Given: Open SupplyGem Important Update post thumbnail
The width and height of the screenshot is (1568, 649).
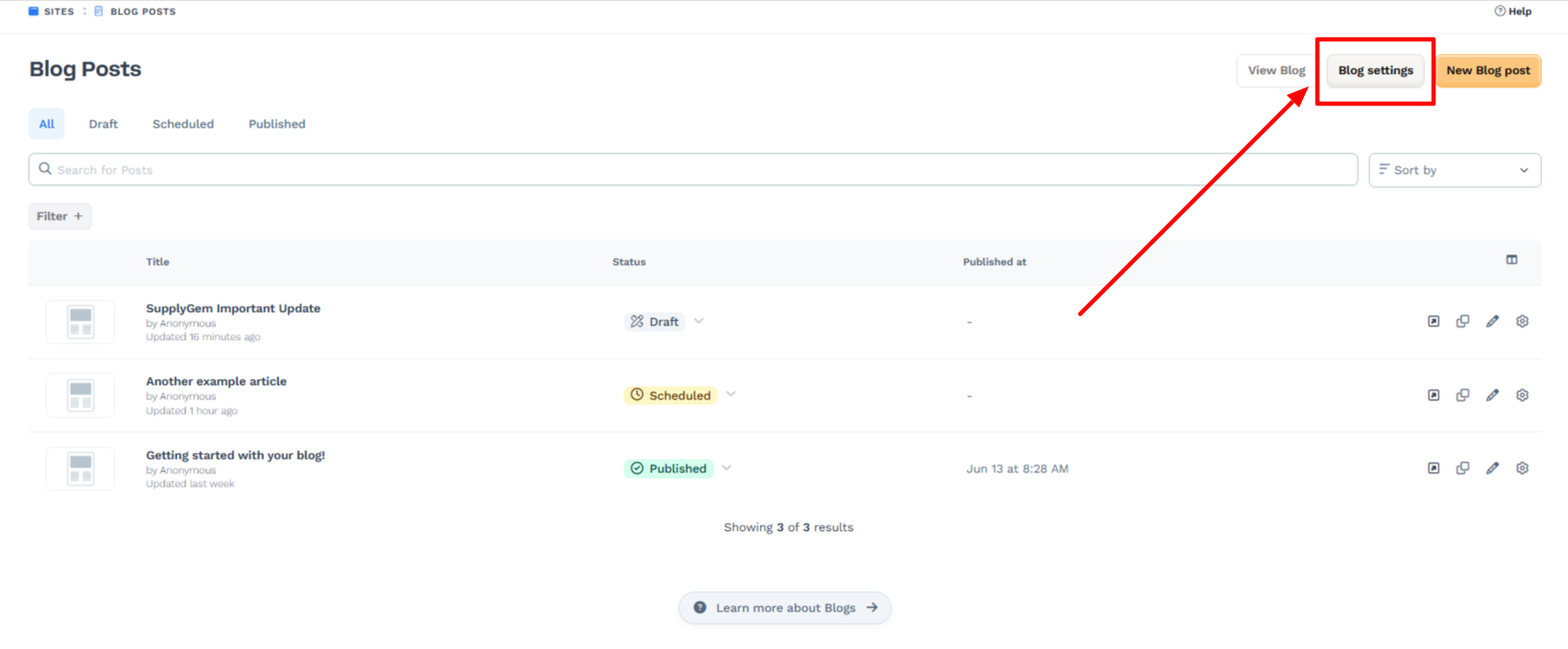Looking at the screenshot, I should [81, 322].
